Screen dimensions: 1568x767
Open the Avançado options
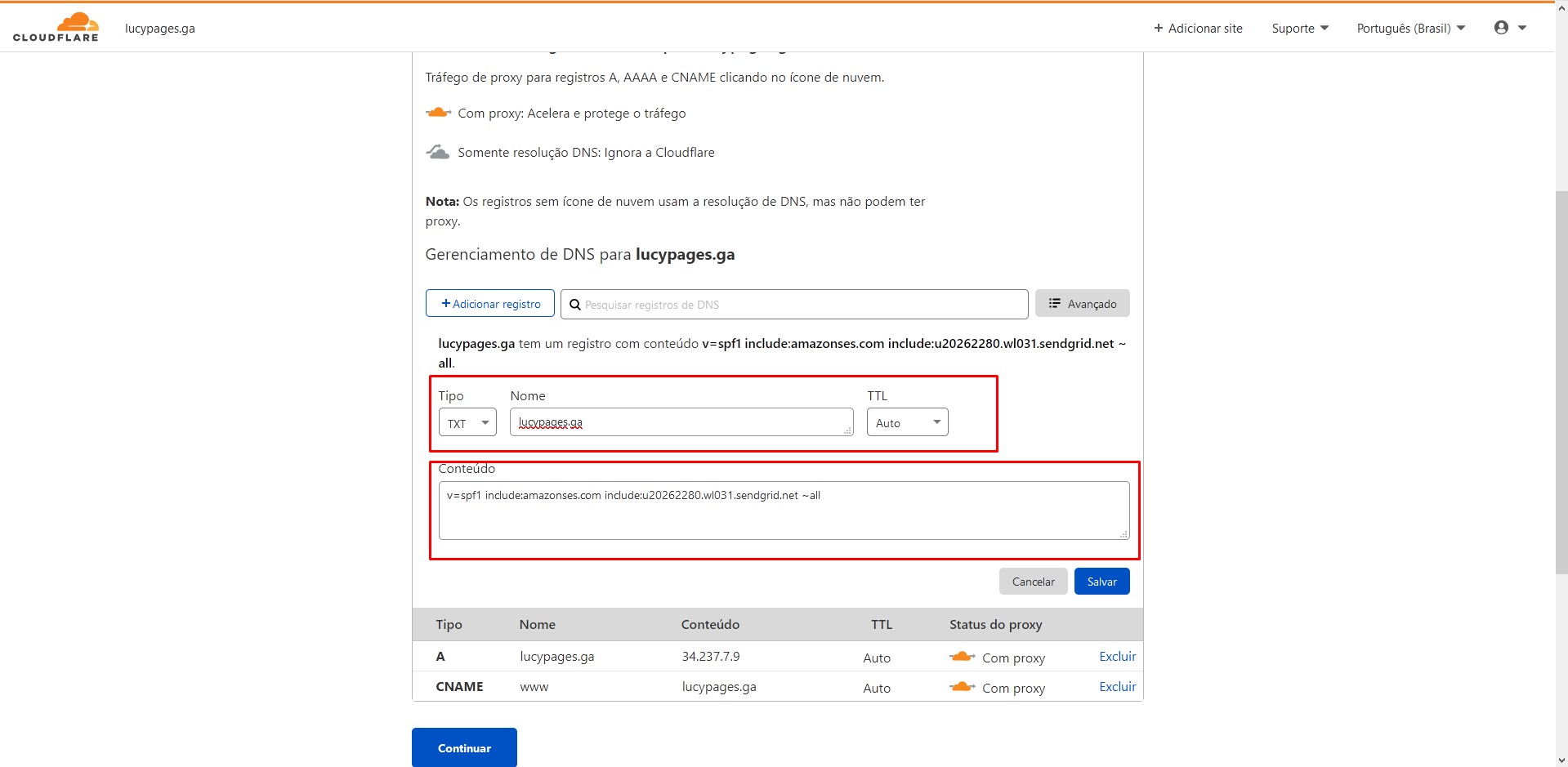(1083, 304)
